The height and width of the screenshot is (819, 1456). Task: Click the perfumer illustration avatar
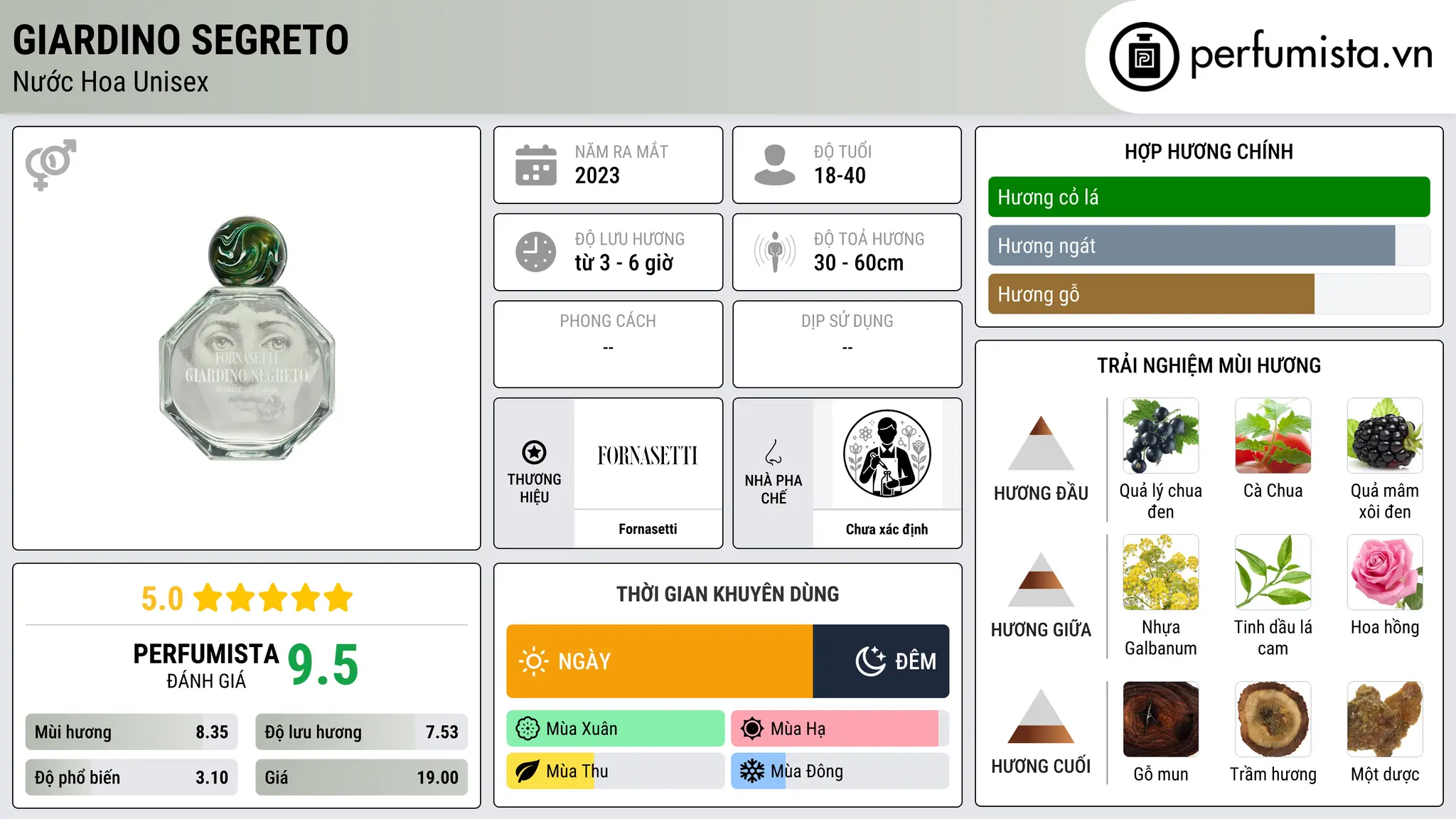887,454
